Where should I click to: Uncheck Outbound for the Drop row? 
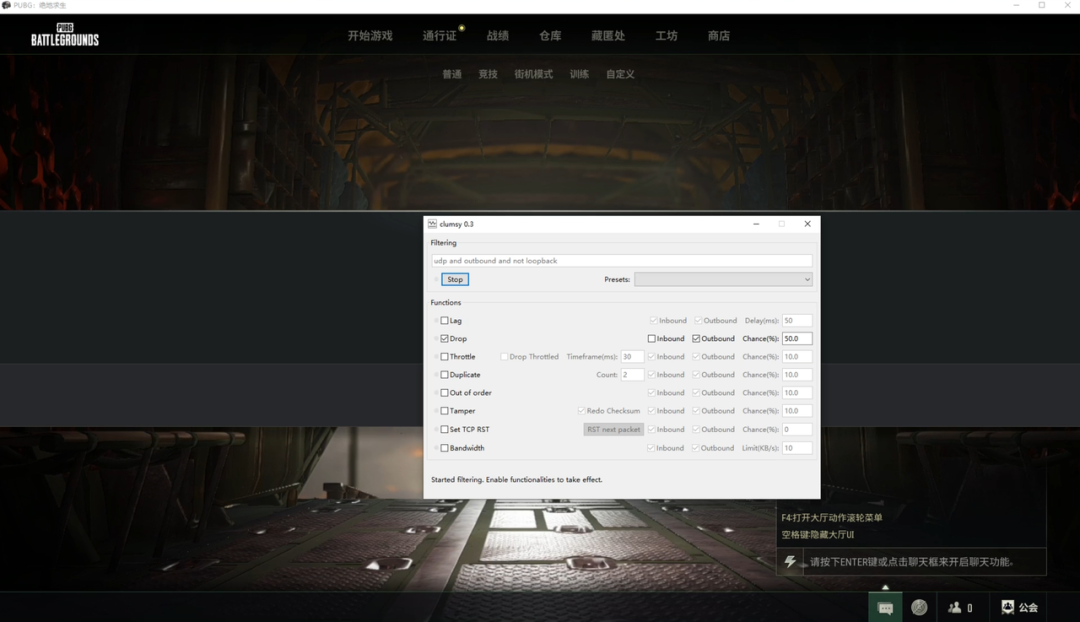tap(696, 338)
